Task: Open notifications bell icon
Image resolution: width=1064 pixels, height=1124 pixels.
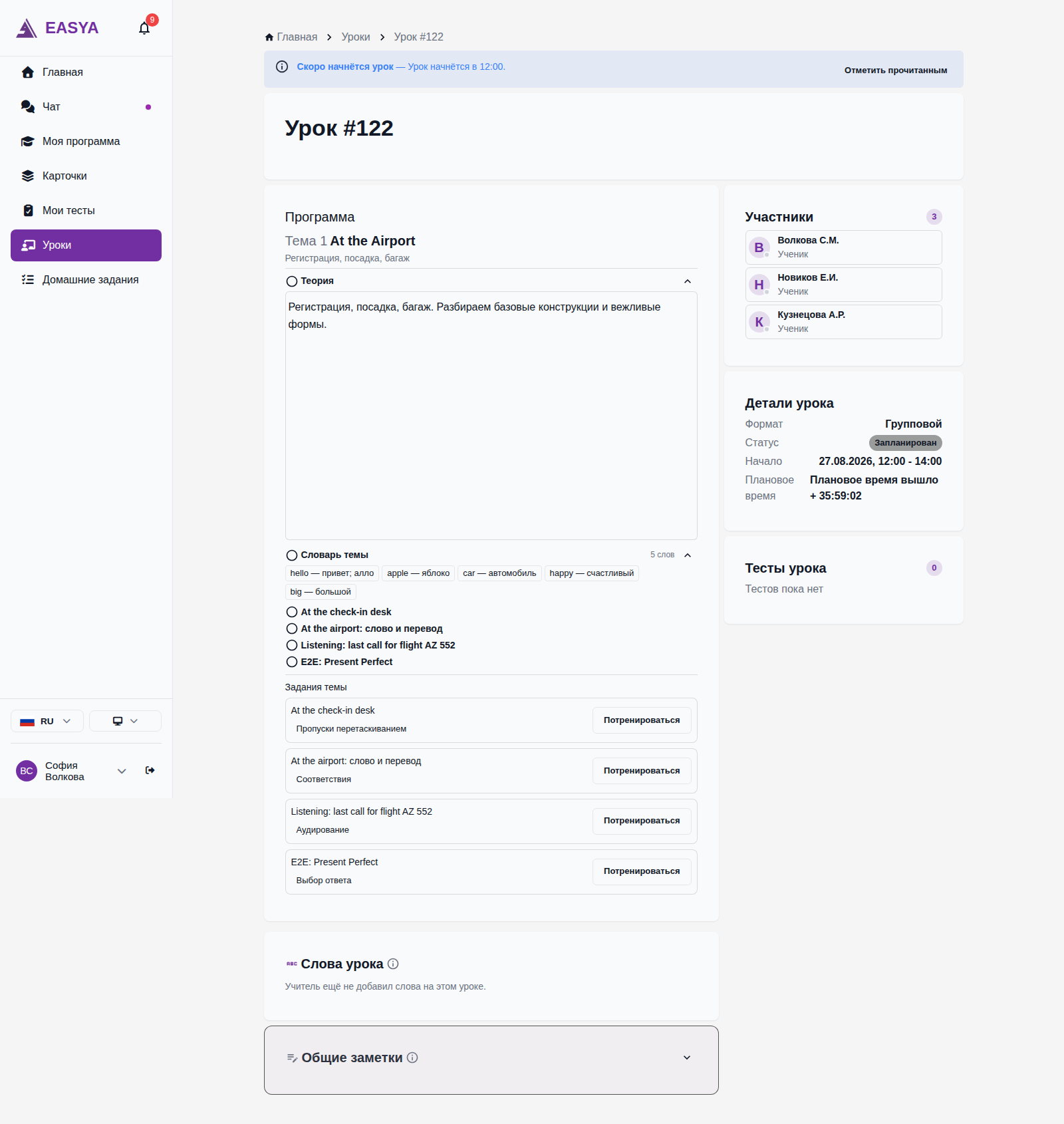Action: point(144,28)
